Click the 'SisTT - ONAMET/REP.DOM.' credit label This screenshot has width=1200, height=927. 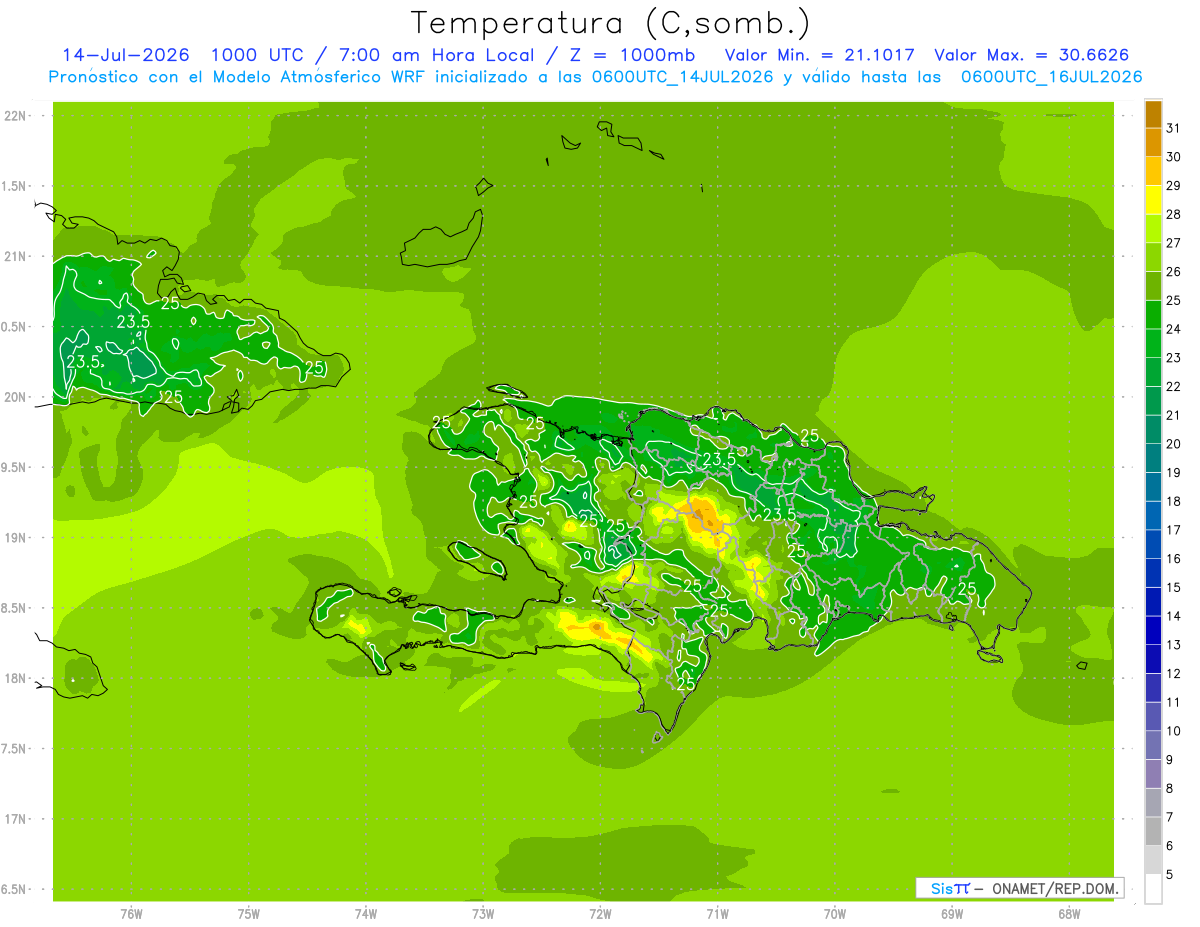(1018, 888)
